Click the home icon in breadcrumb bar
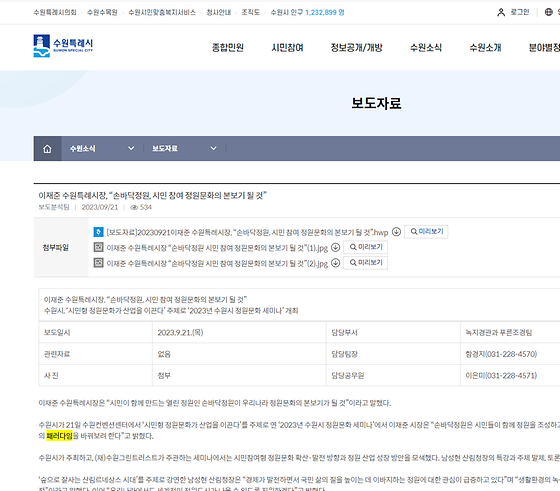The width and height of the screenshot is (560, 491). 48,149
